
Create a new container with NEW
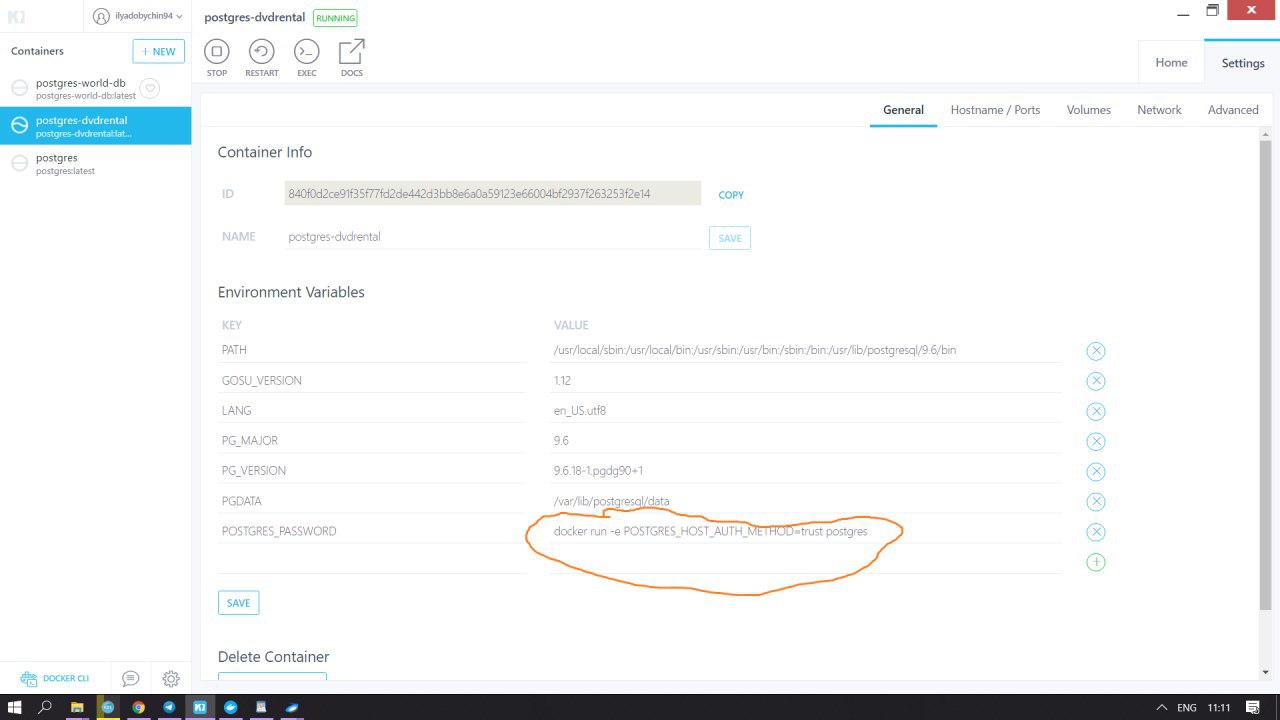(x=158, y=51)
